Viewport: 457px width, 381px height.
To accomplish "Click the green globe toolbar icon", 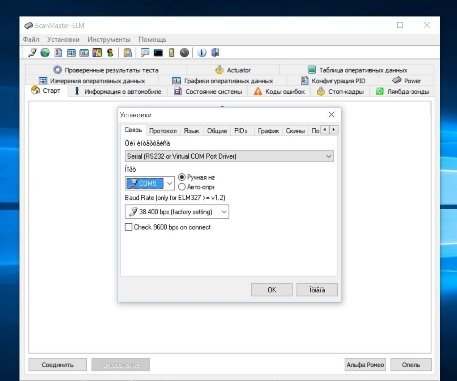I will click(45, 53).
